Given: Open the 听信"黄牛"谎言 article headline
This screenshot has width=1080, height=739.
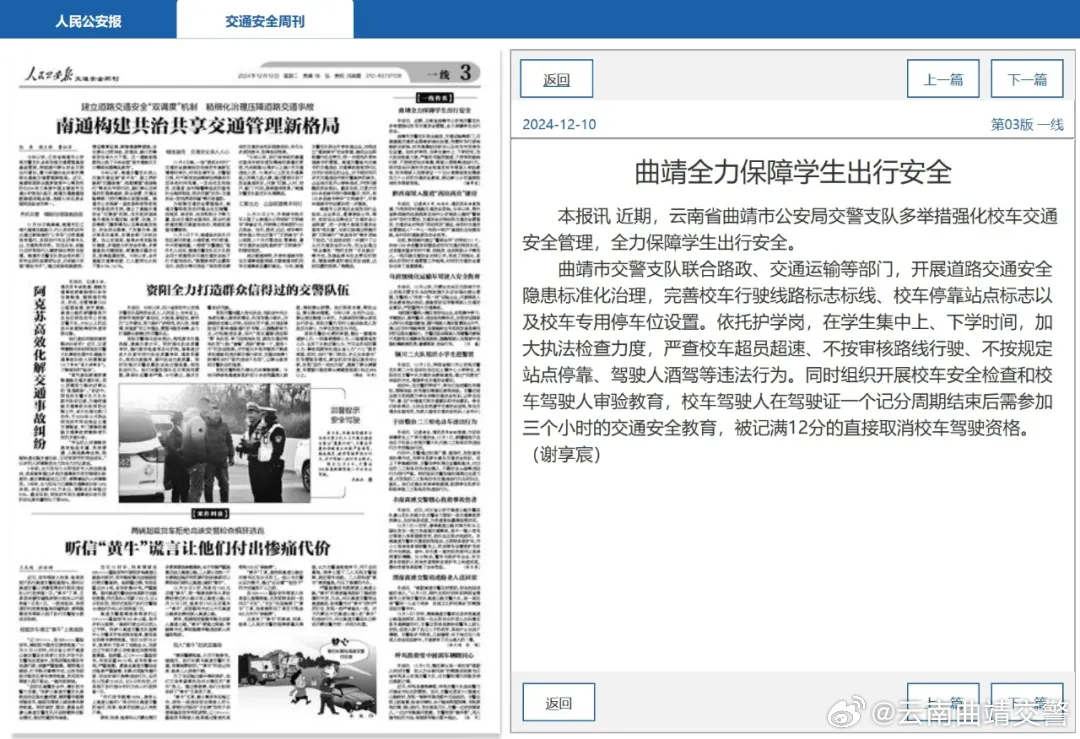Looking at the screenshot, I should coord(197,547).
